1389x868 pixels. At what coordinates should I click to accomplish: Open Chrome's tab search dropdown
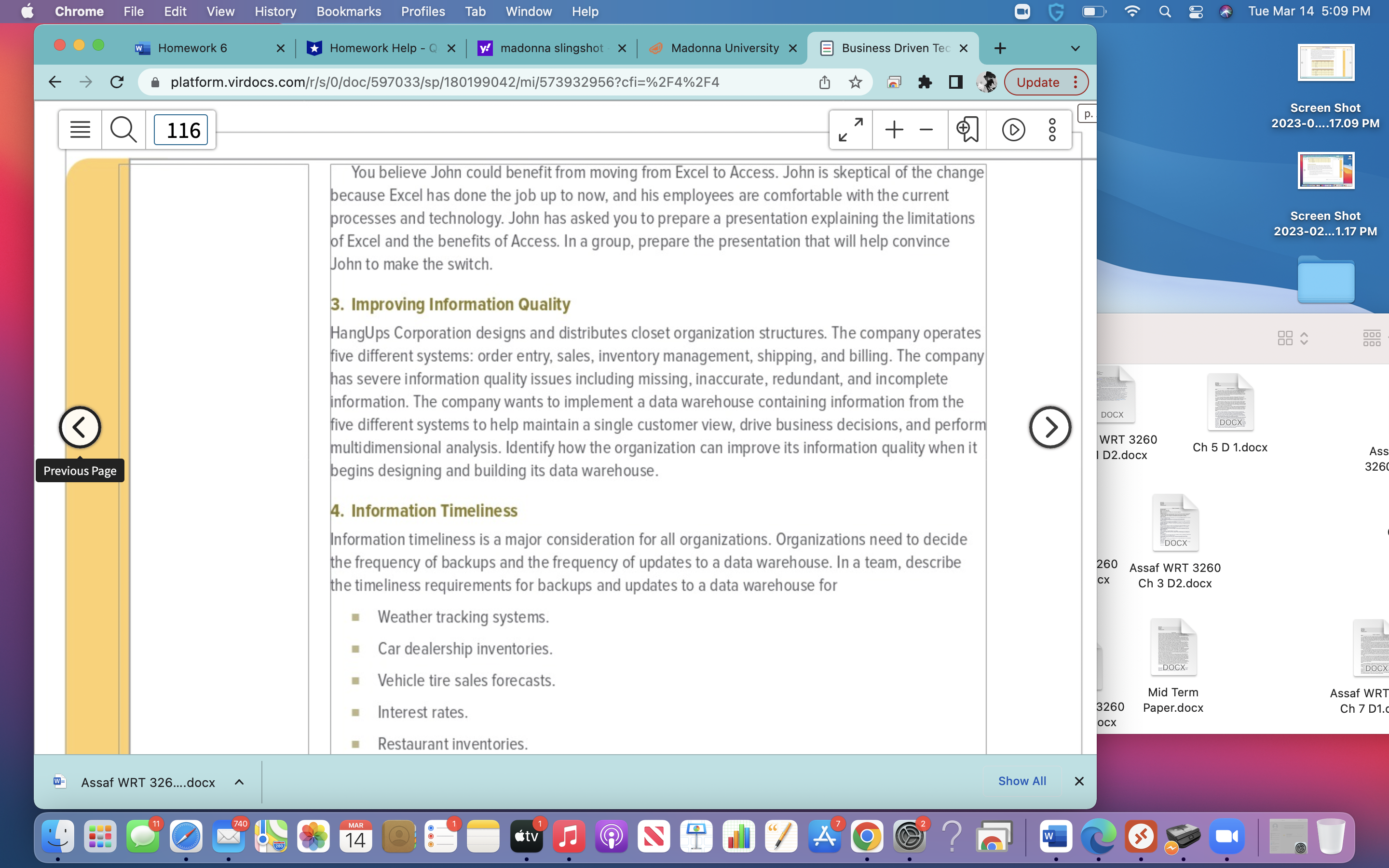[x=1075, y=48]
